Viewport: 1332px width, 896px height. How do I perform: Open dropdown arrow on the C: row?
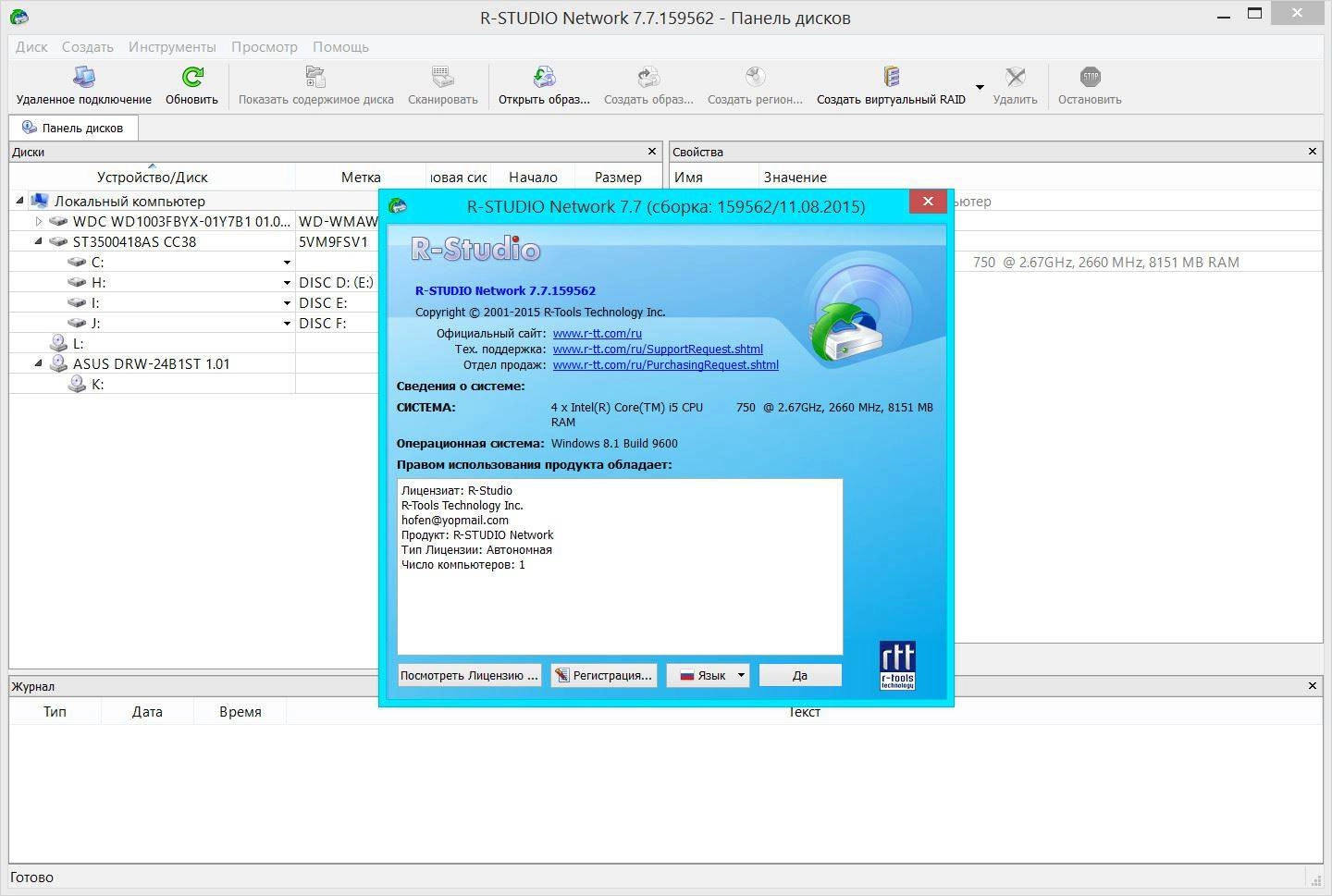(x=287, y=263)
